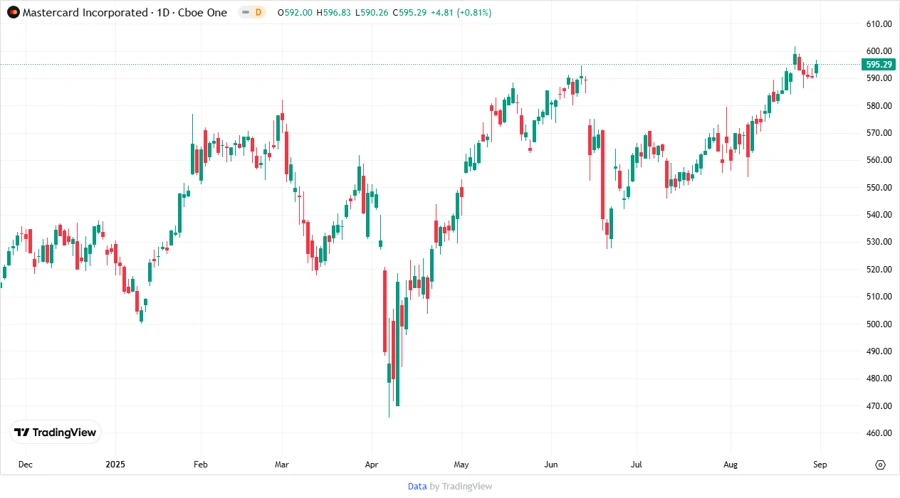Click the low value L590.26
Viewport: 900px width, 498px height.
click(x=371, y=13)
